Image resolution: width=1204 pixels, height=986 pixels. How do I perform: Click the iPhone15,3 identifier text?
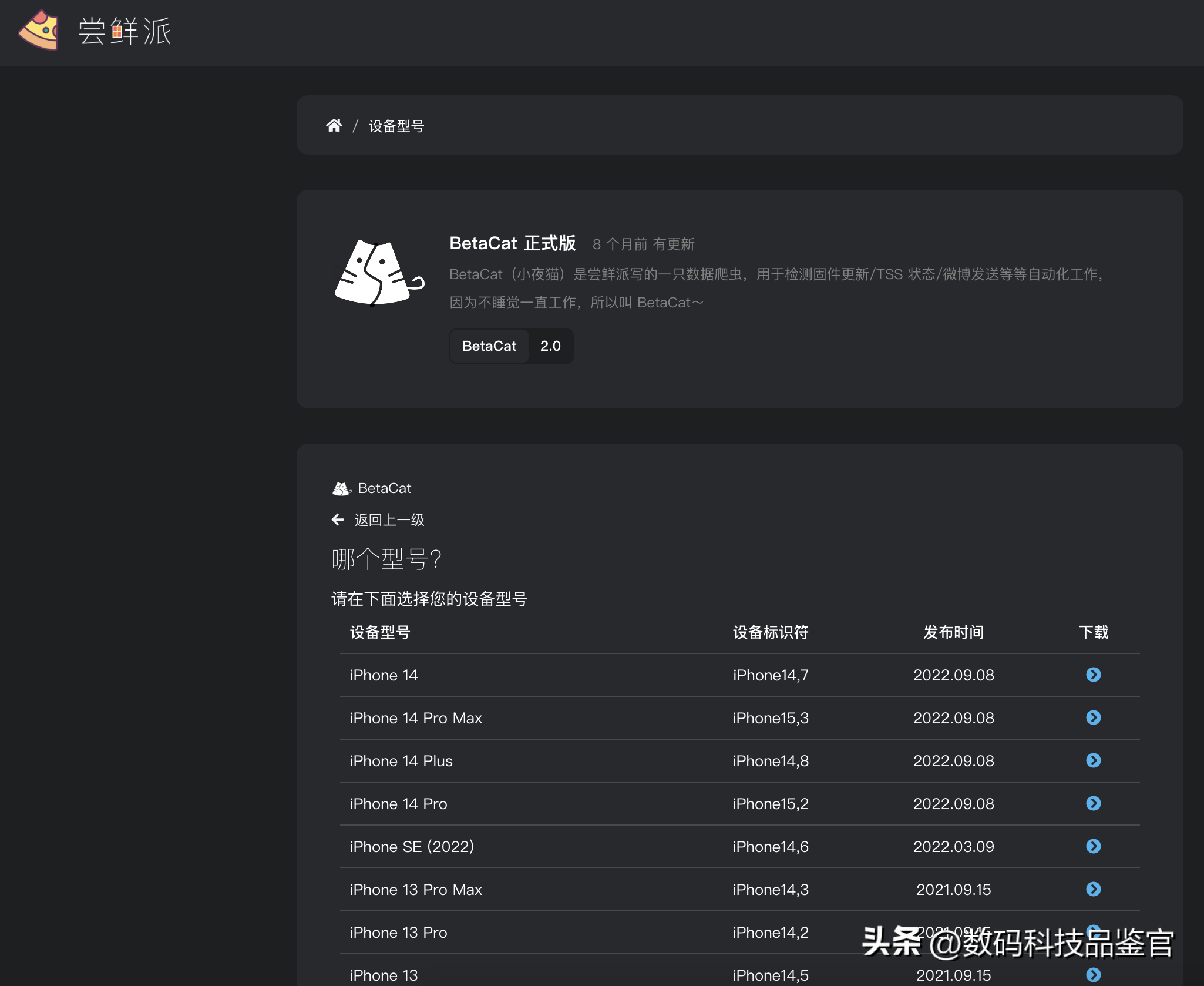[x=771, y=717]
